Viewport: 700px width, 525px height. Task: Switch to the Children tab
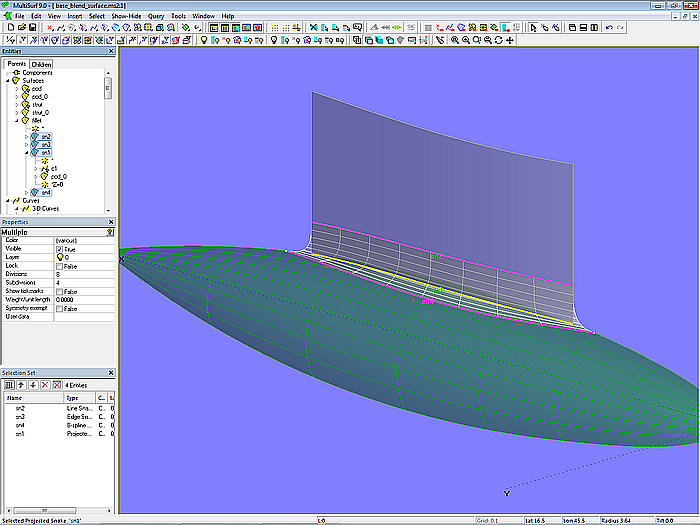(41, 64)
